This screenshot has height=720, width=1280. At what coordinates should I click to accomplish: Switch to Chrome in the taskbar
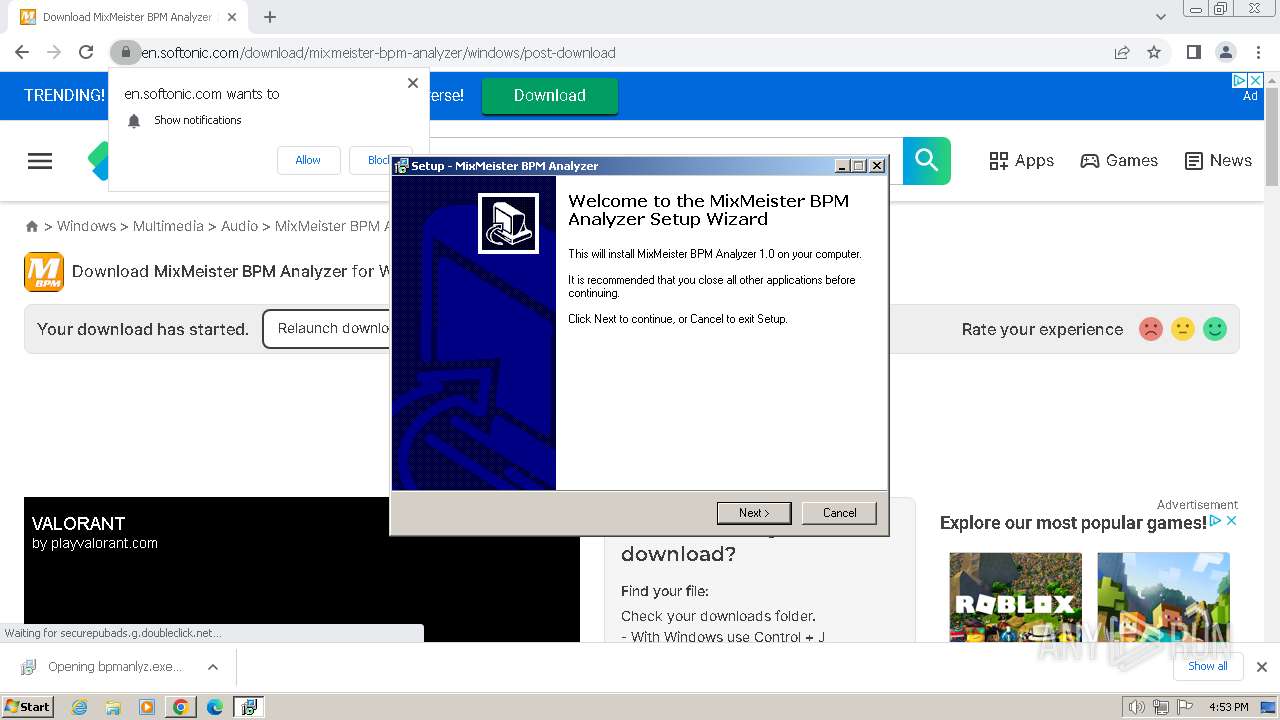point(181,707)
